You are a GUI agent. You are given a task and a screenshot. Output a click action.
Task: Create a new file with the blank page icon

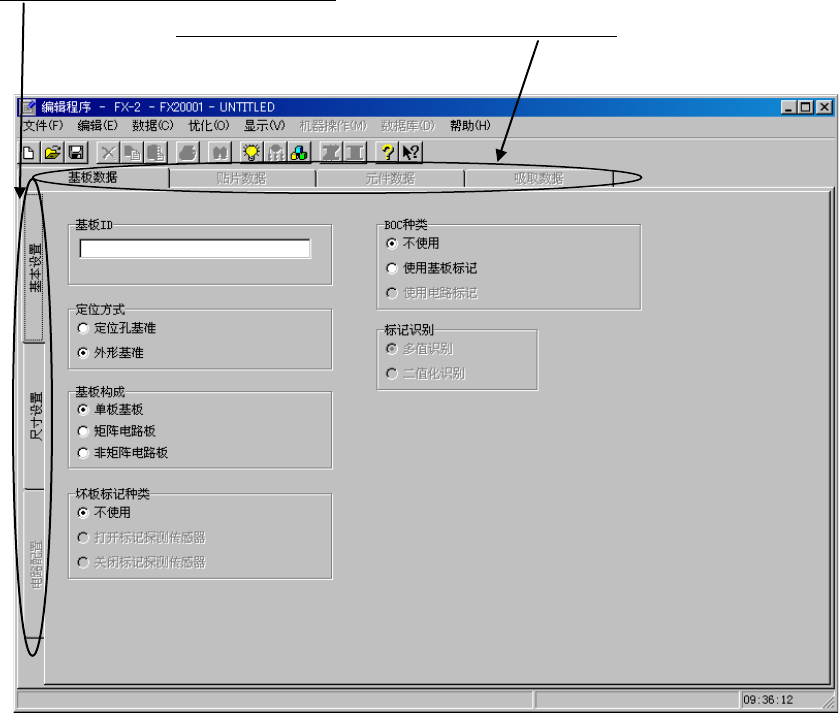coord(29,153)
